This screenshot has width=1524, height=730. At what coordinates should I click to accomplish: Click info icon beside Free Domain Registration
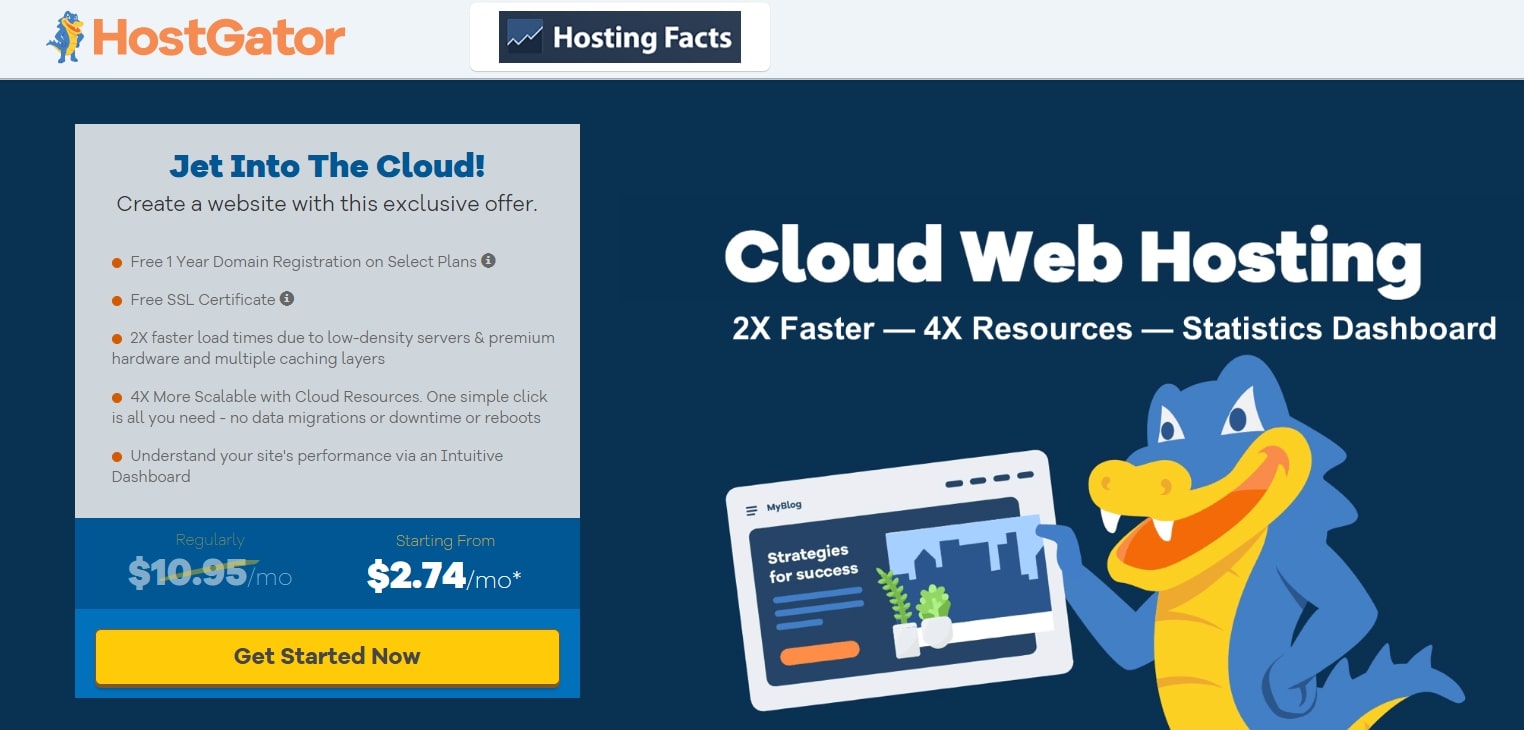click(488, 260)
